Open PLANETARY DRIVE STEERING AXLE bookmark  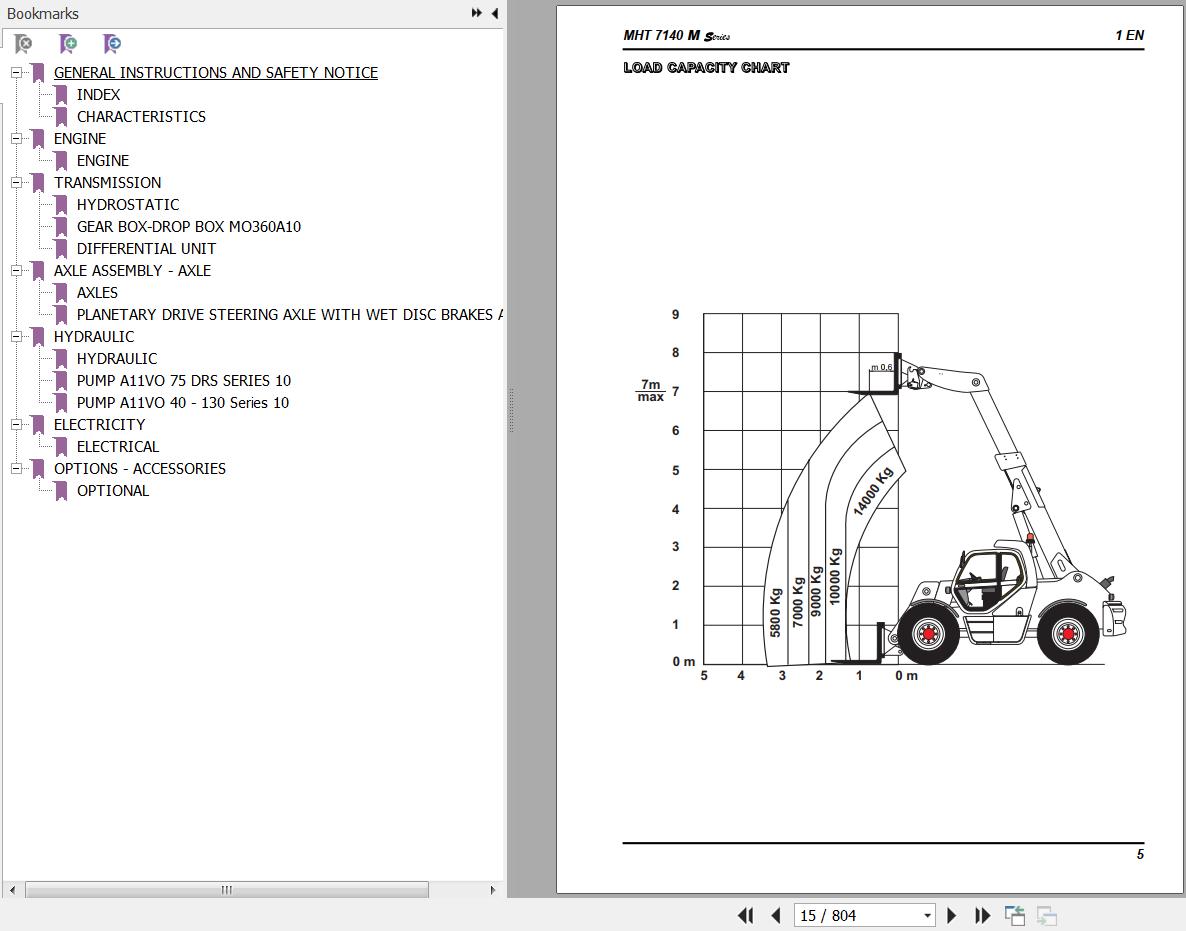click(290, 314)
